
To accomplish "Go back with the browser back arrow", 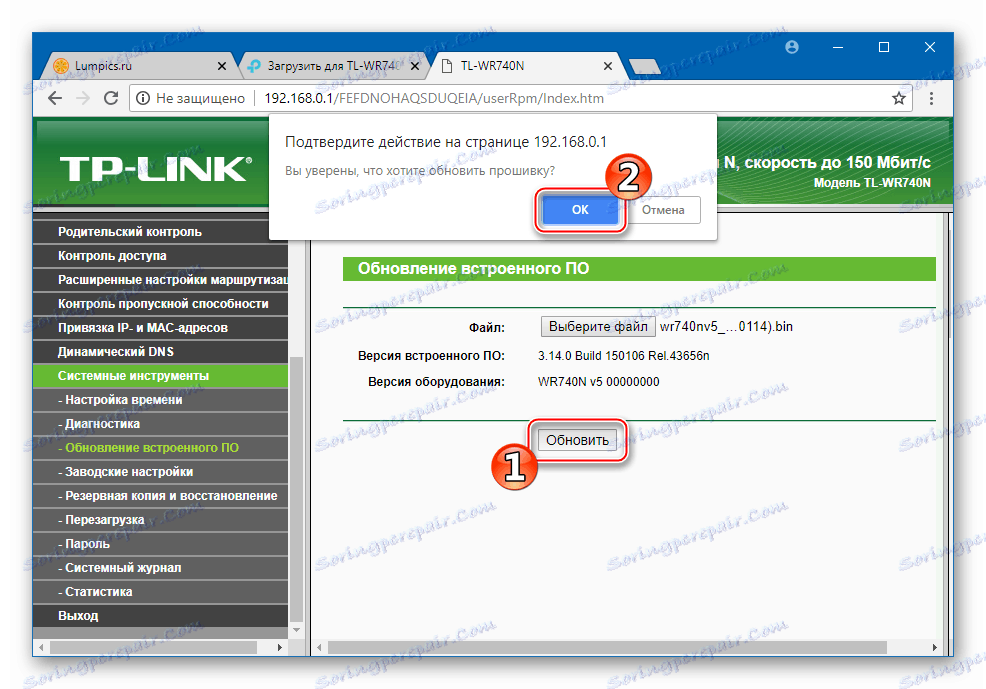I will pos(55,98).
